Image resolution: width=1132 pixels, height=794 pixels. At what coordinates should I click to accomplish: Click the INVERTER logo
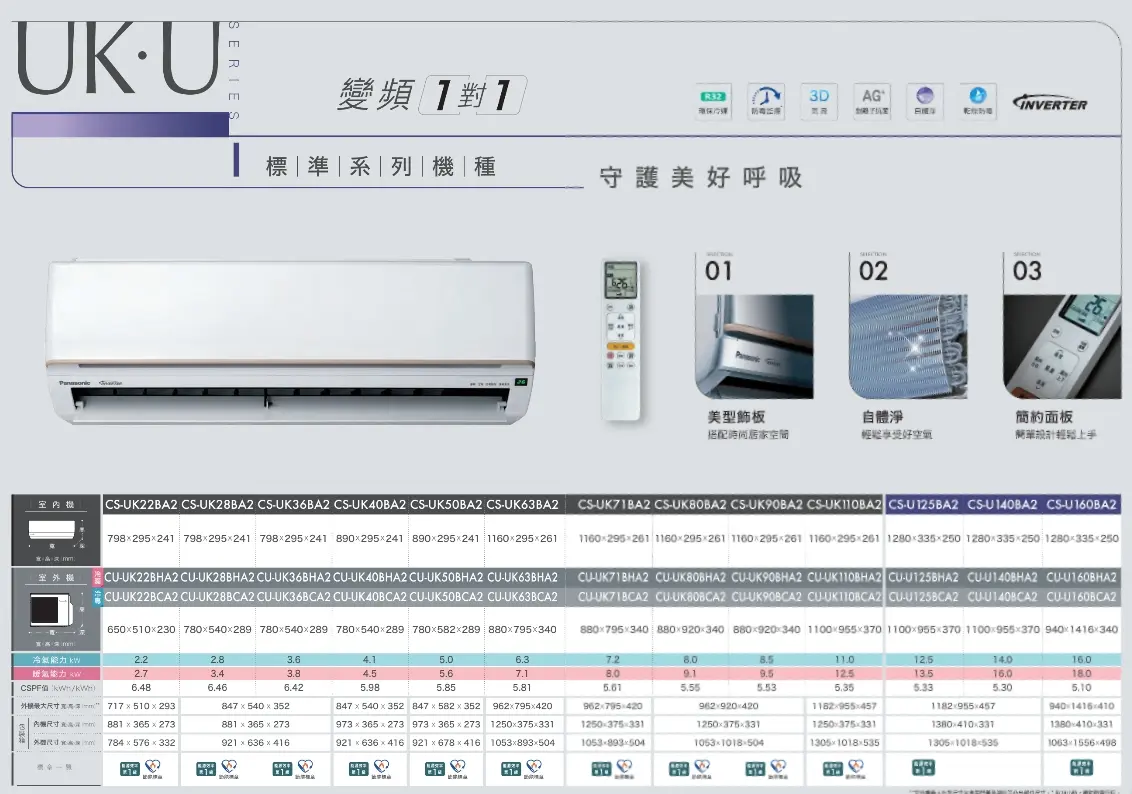click(x=1050, y=104)
